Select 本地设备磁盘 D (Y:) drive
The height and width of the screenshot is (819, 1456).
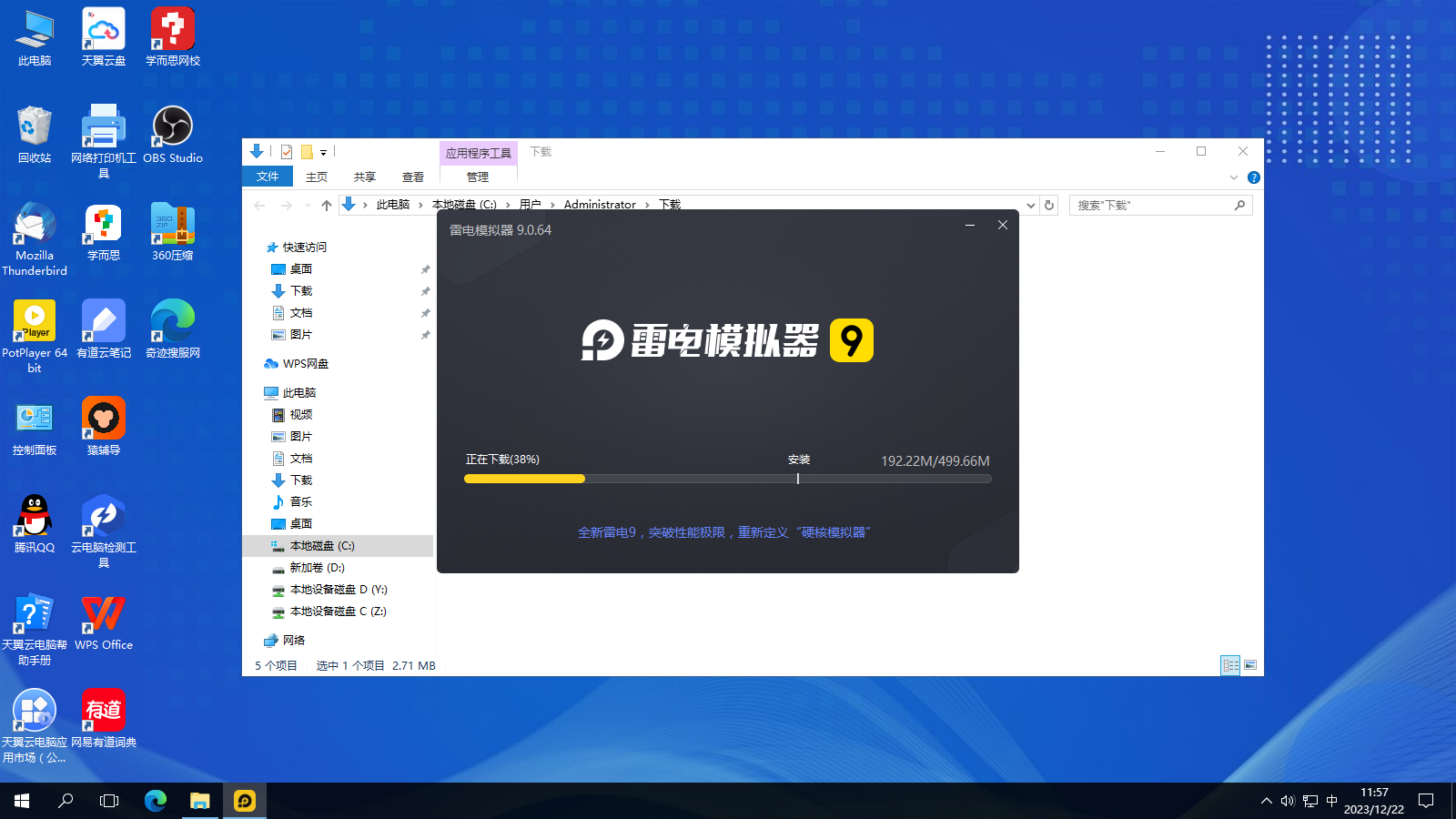pyautogui.click(x=339, y=590)
